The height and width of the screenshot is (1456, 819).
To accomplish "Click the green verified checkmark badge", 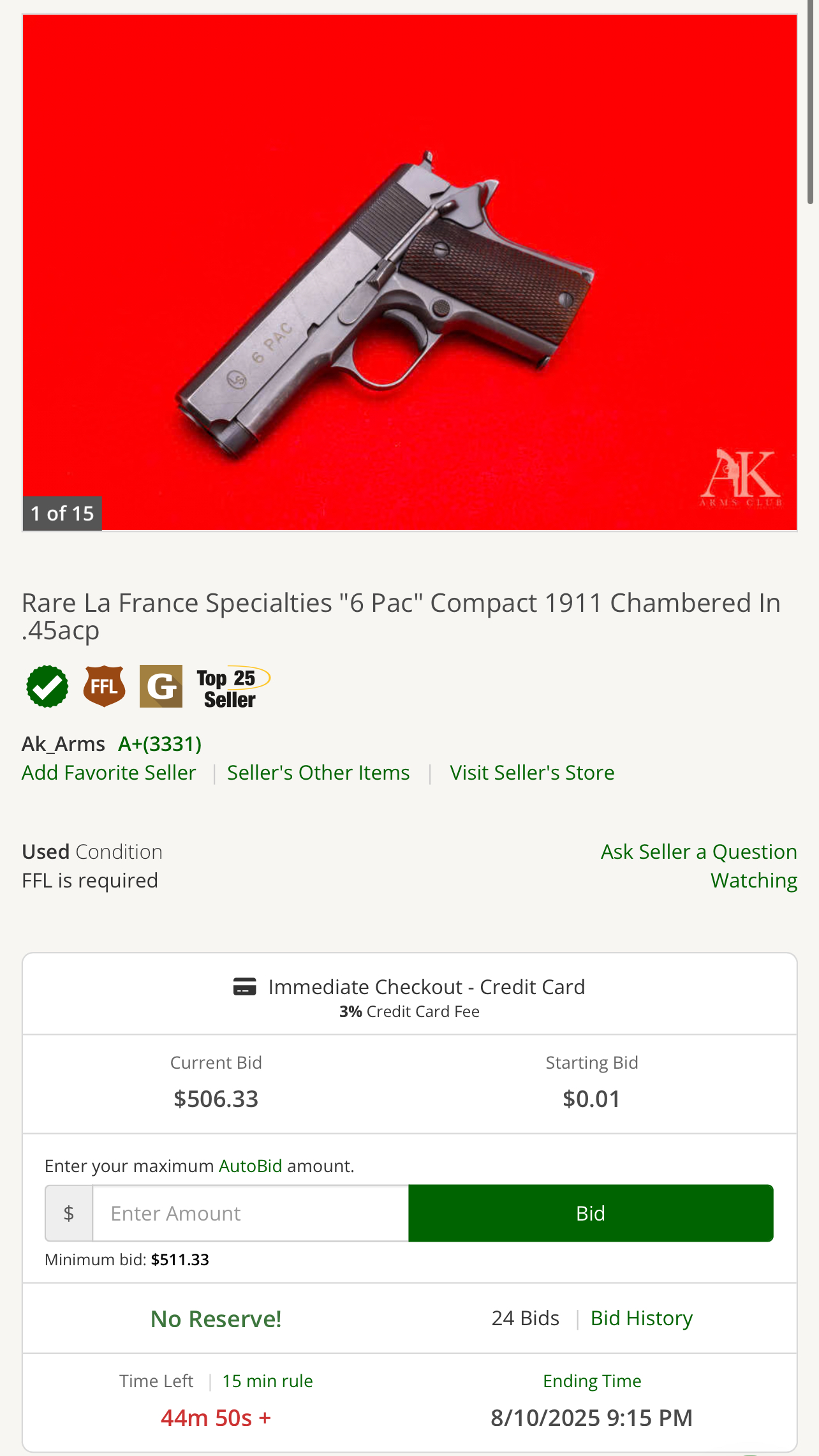I will coord(47,687).
